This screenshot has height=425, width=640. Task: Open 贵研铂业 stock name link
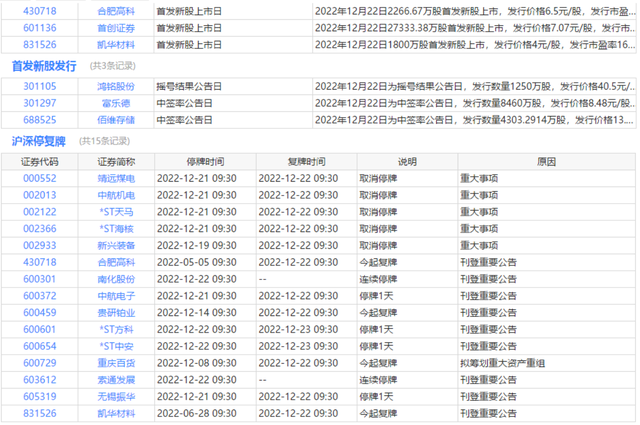116,312
